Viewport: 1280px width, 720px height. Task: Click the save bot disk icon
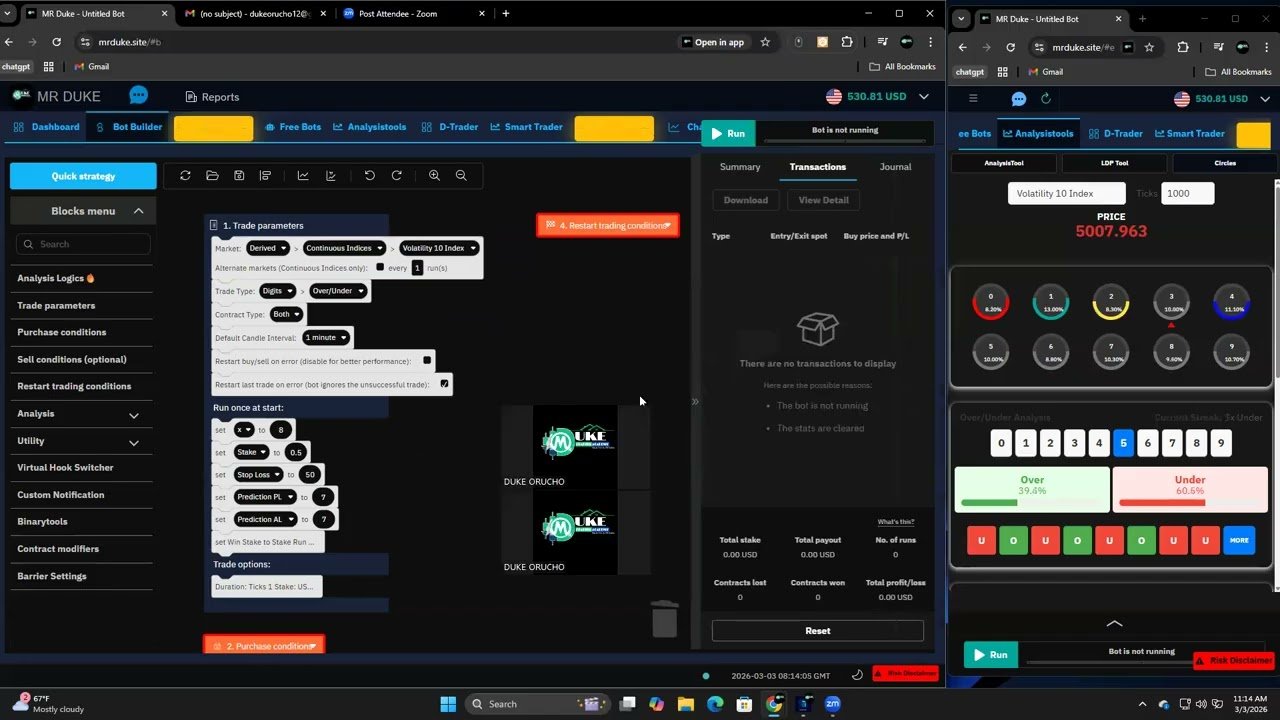(239, 175)
